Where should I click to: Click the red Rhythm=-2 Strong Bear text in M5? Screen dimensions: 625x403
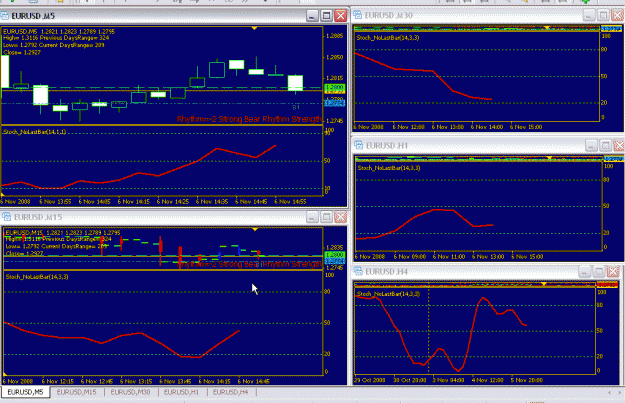(250, 119)
